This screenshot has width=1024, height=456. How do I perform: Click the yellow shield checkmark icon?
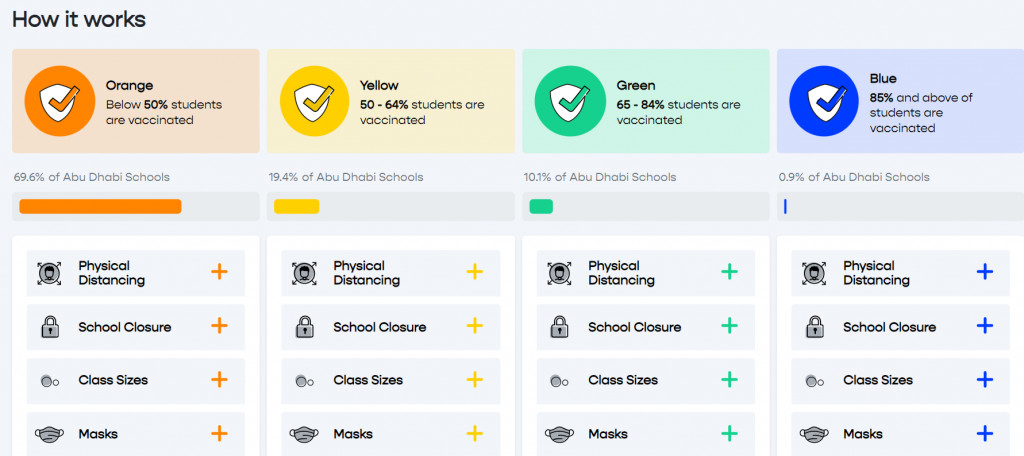(314, 101)
